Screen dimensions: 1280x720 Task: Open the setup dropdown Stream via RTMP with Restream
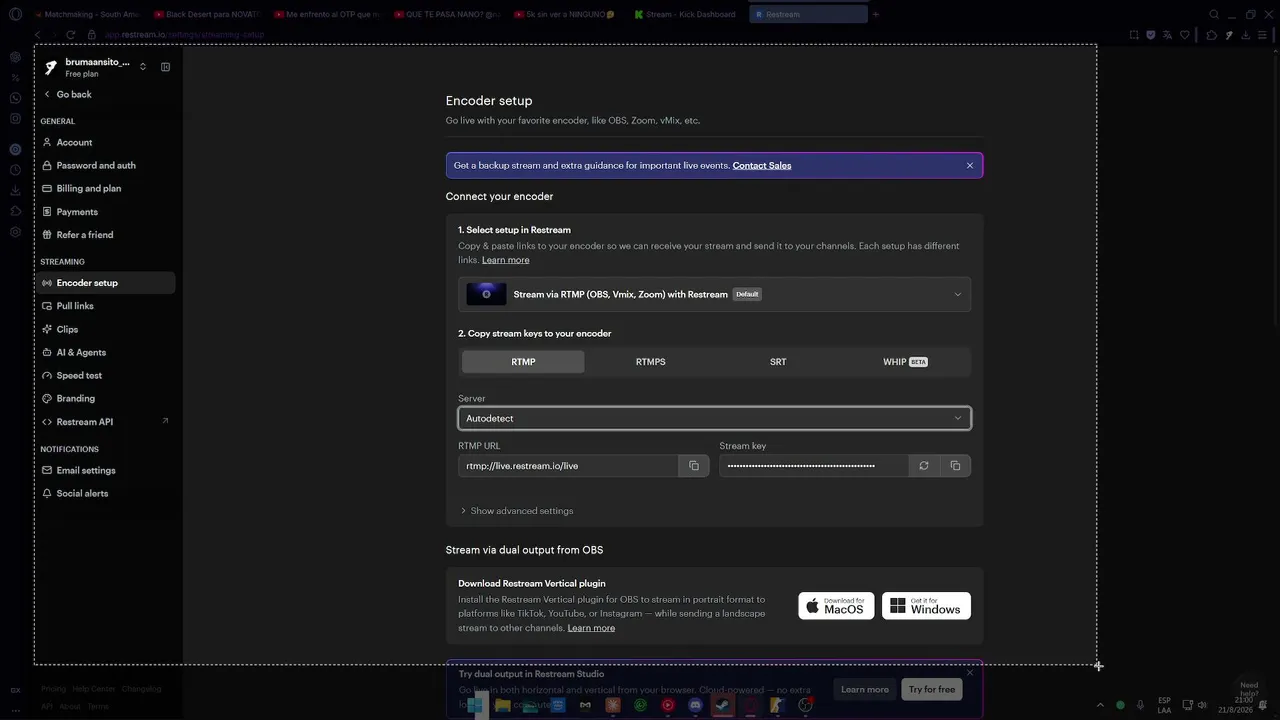[714, 295]
